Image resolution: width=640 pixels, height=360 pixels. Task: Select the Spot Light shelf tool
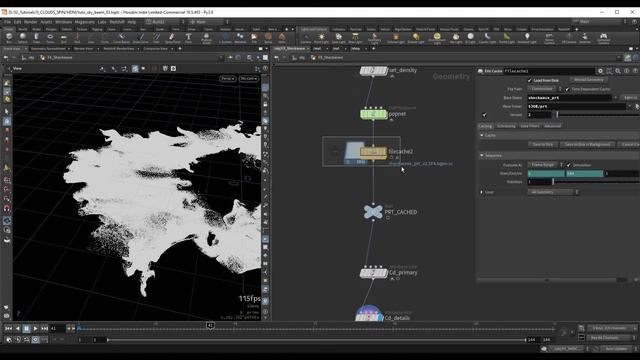(x=338, y=38)
